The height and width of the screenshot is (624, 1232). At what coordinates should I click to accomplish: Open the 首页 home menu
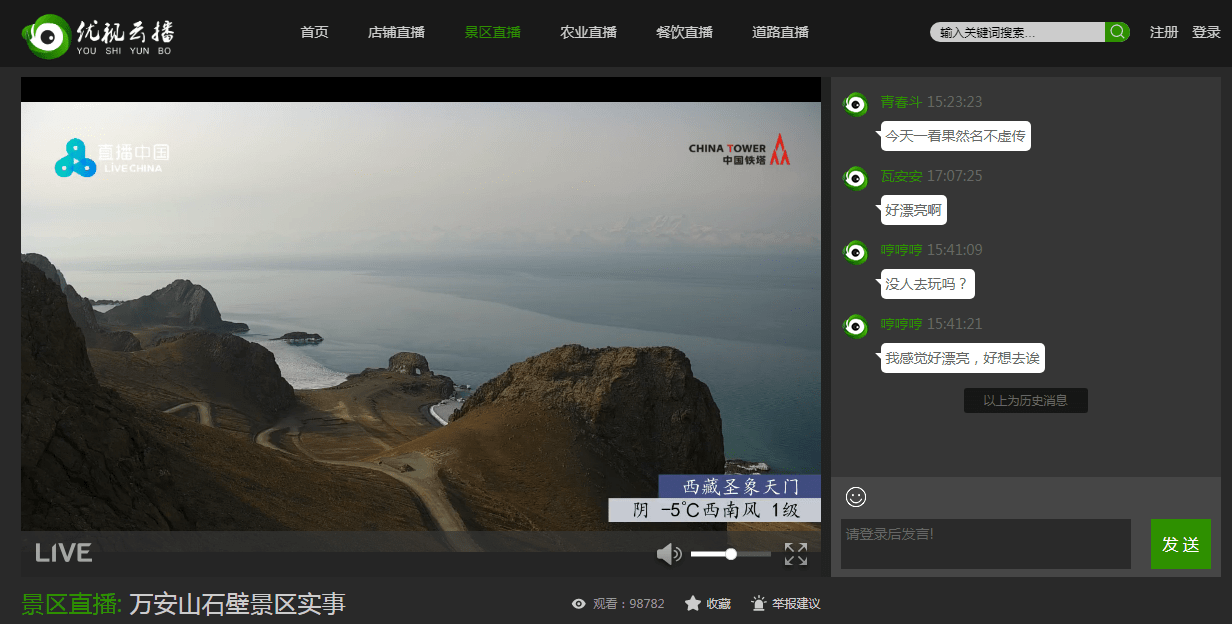tap(314, 32)
